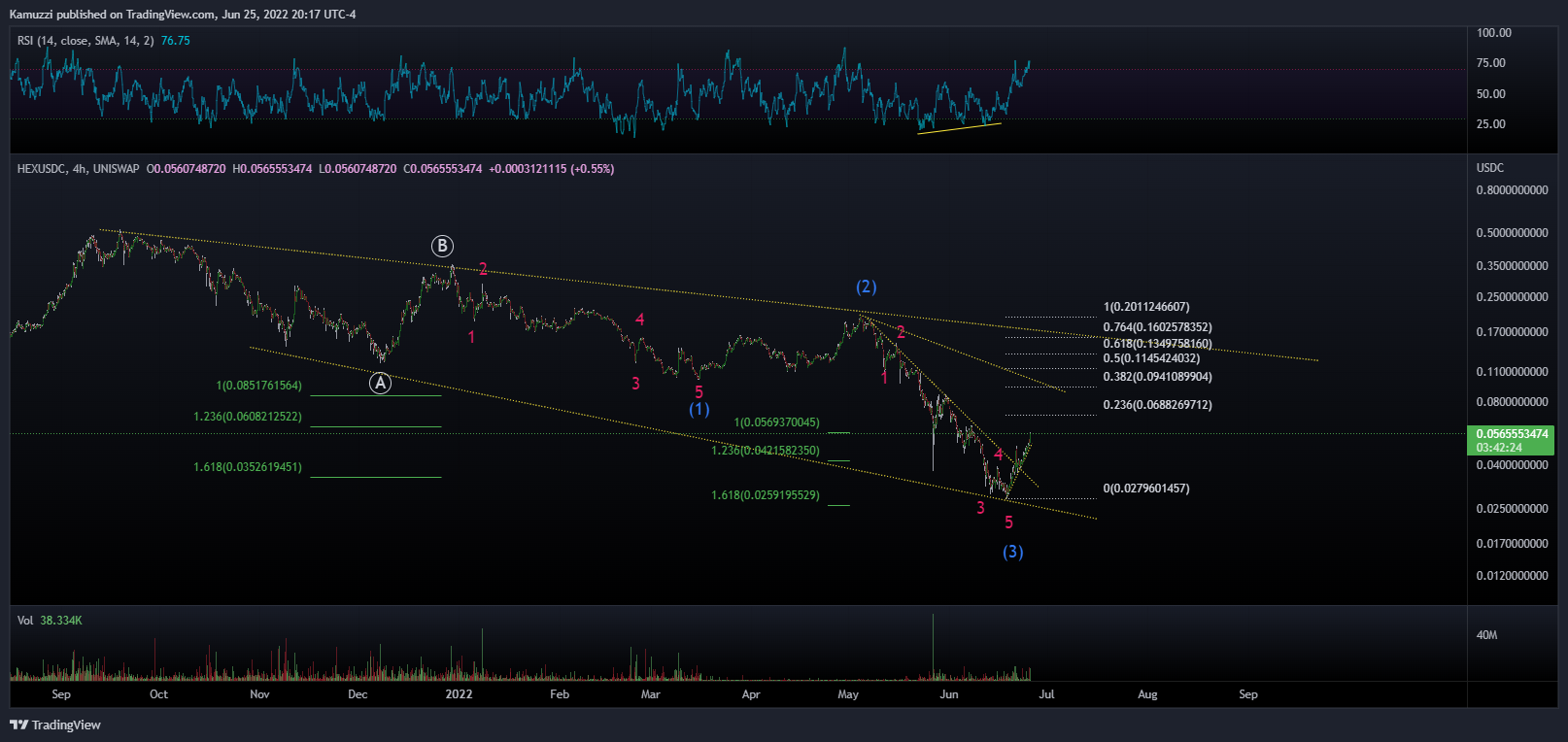Click the May label on time axis

[848, 694]
